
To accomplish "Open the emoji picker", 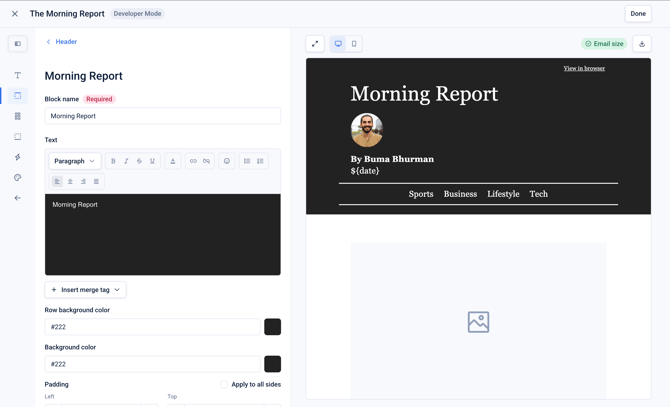I will [x=227, y=161].
